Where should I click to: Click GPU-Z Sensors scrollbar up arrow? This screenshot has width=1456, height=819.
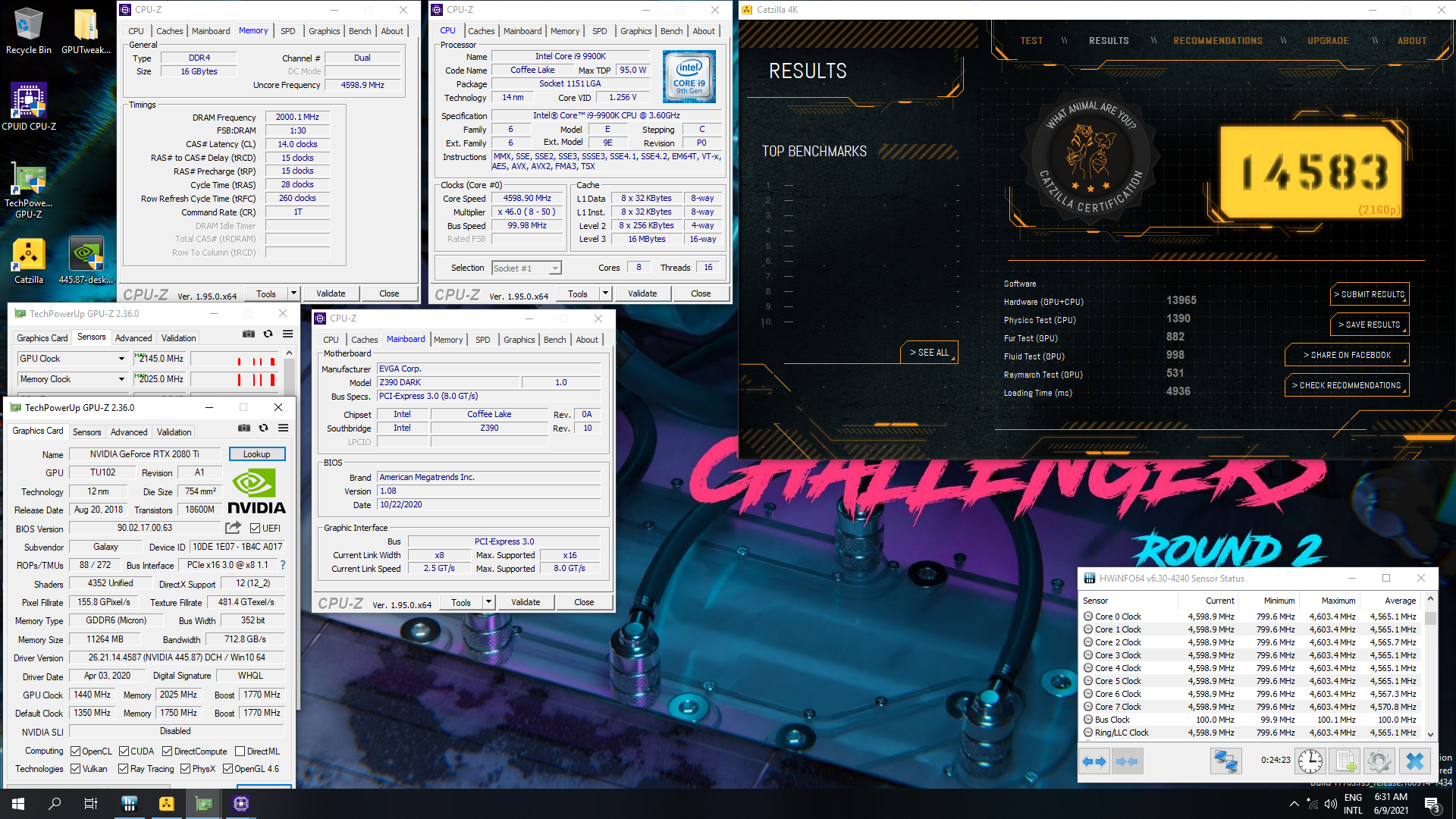tap(289, 353)
